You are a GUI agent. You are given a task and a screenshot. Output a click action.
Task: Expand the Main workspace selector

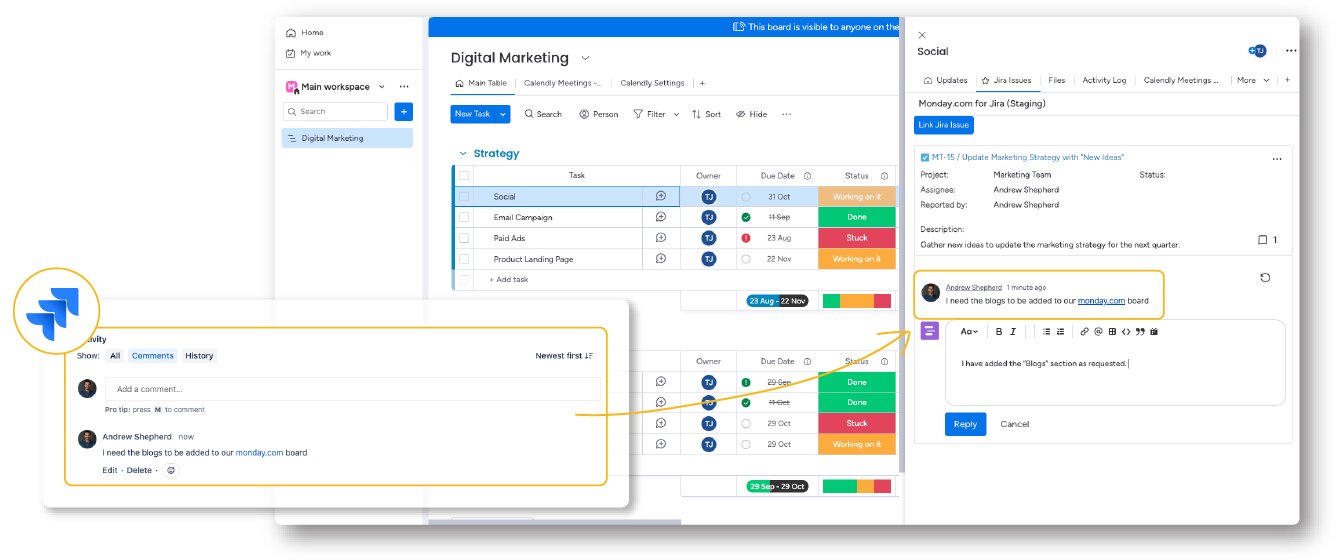[x=382, y=87]
